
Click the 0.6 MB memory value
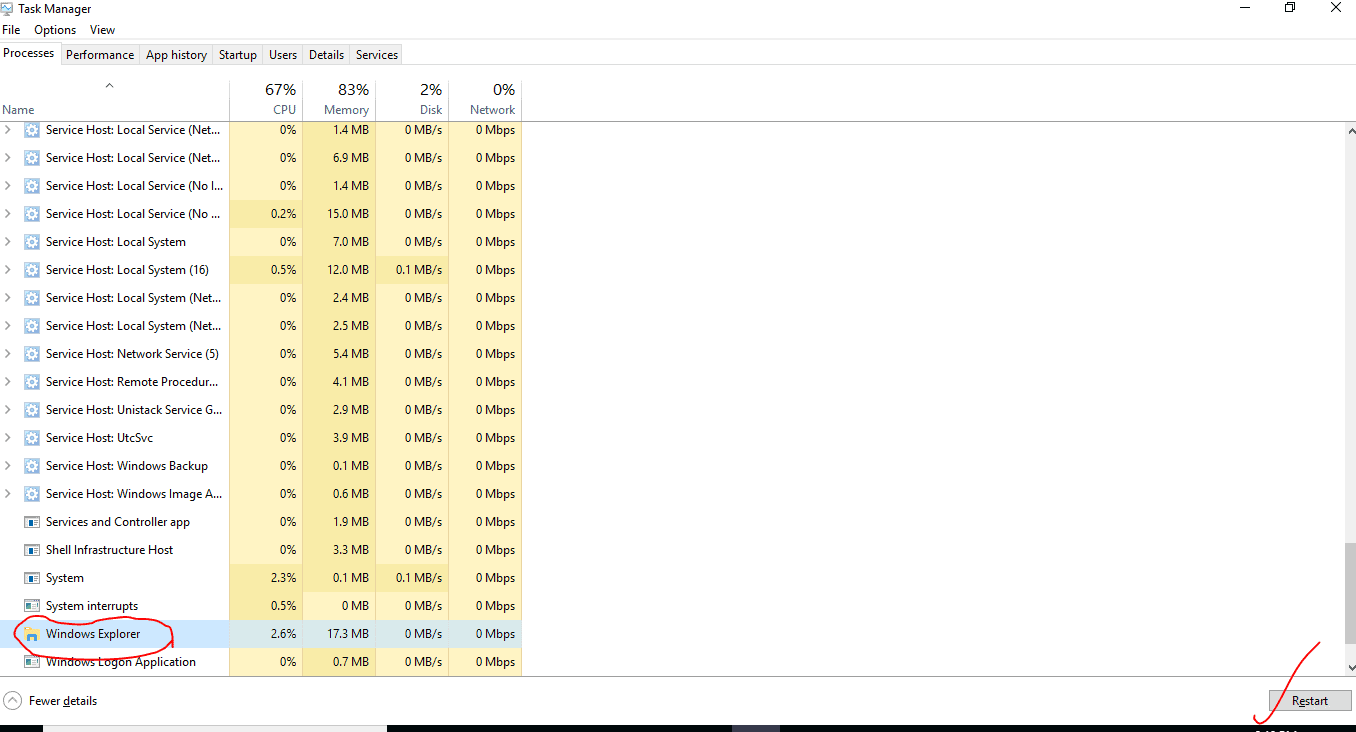pyautogui.click(x=350, y=494)
